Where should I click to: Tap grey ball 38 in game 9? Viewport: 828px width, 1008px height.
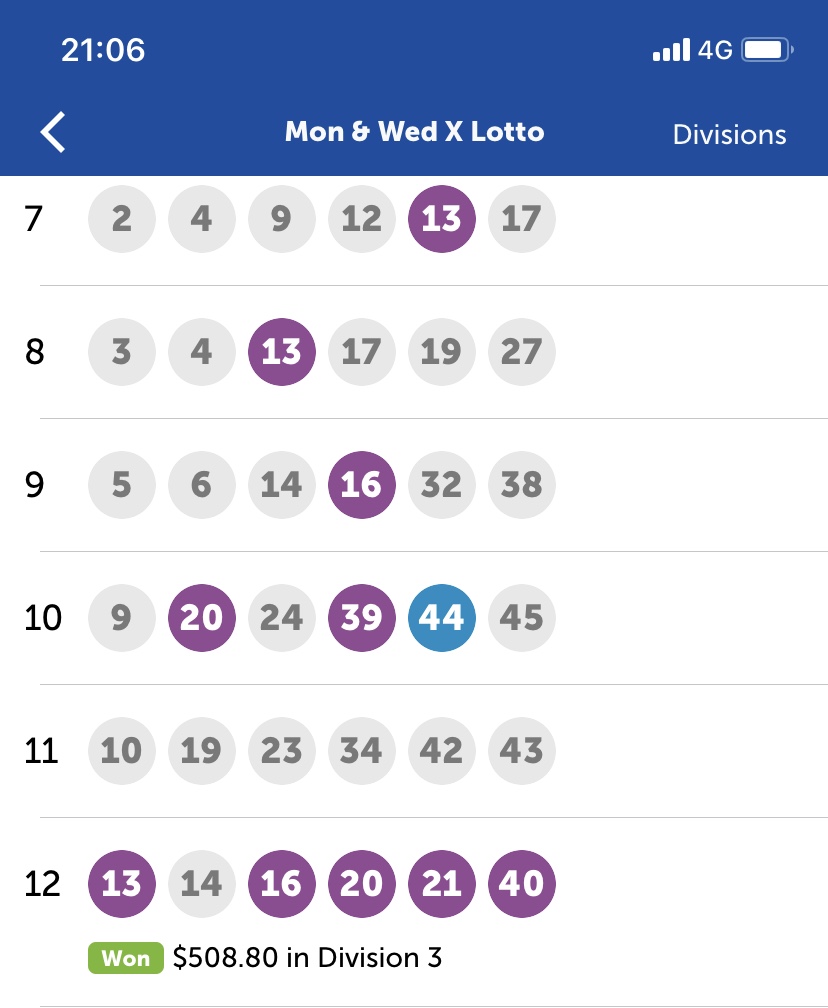click(x=521, y=485)
